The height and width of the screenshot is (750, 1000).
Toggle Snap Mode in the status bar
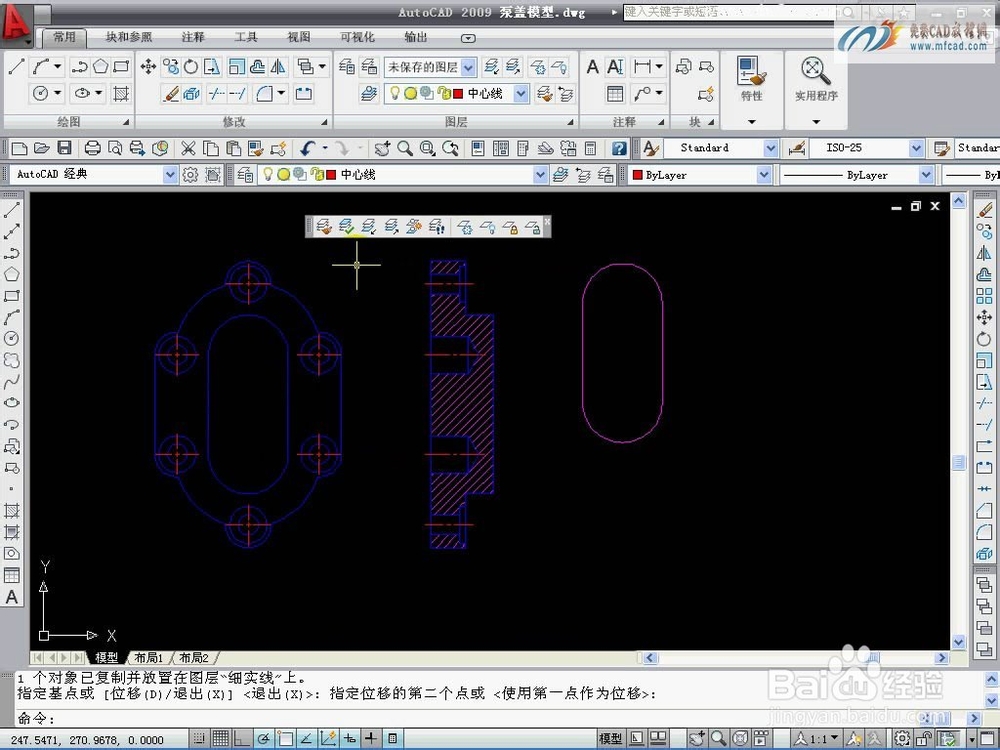pyautogui.click(x=199, y=739)
